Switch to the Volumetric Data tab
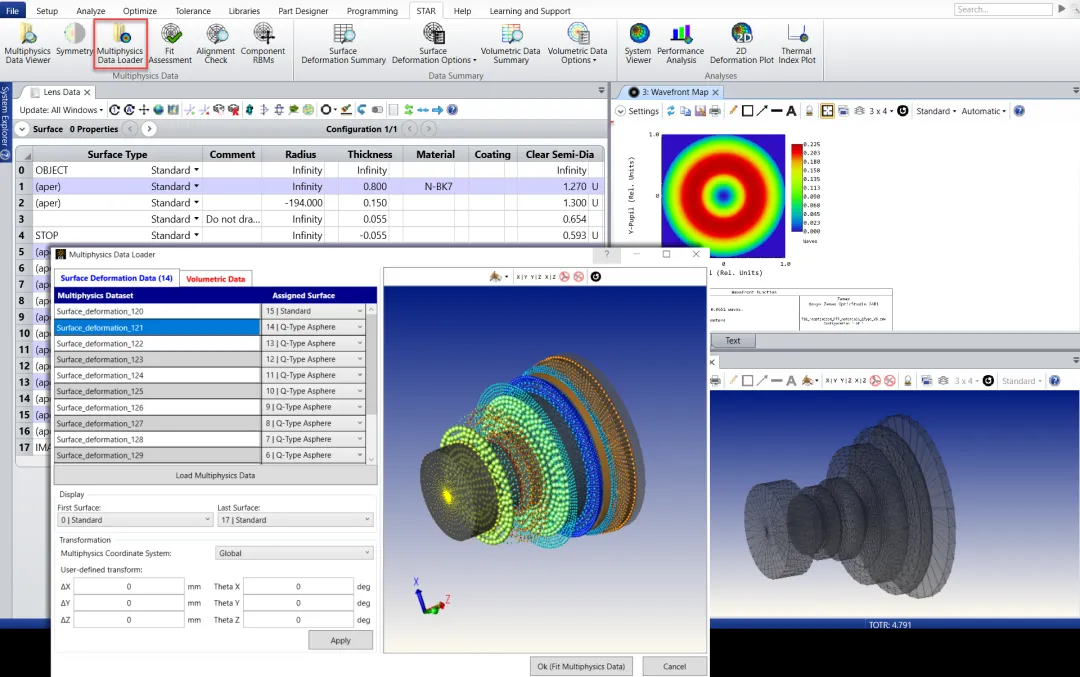Image resolution: width=1080 pixels, height=677 pixels. [215, 279]
